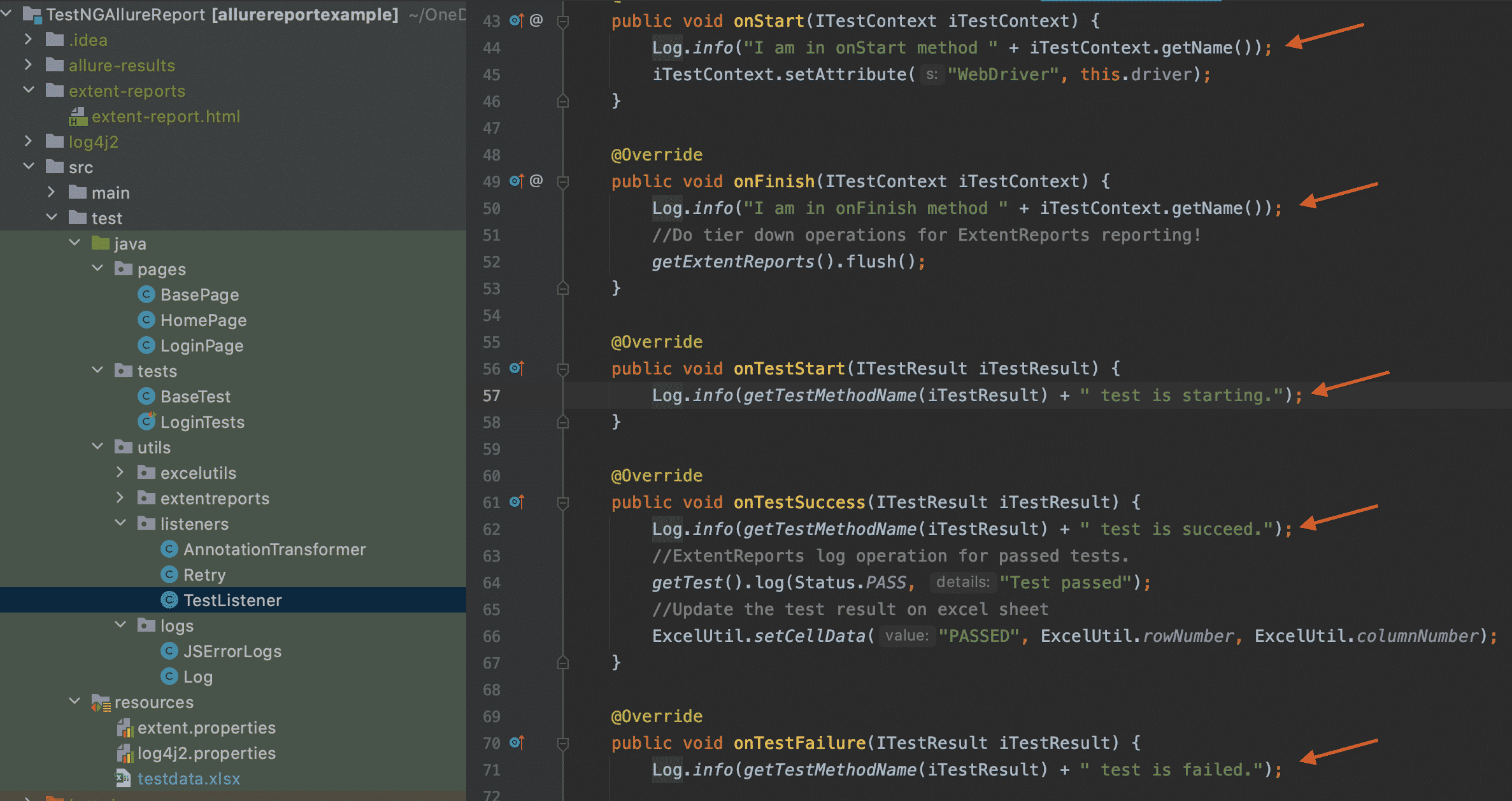1512x801 pixels.
Task: Click the extent-report.html file icon
Action: click(x=78, y=117)
